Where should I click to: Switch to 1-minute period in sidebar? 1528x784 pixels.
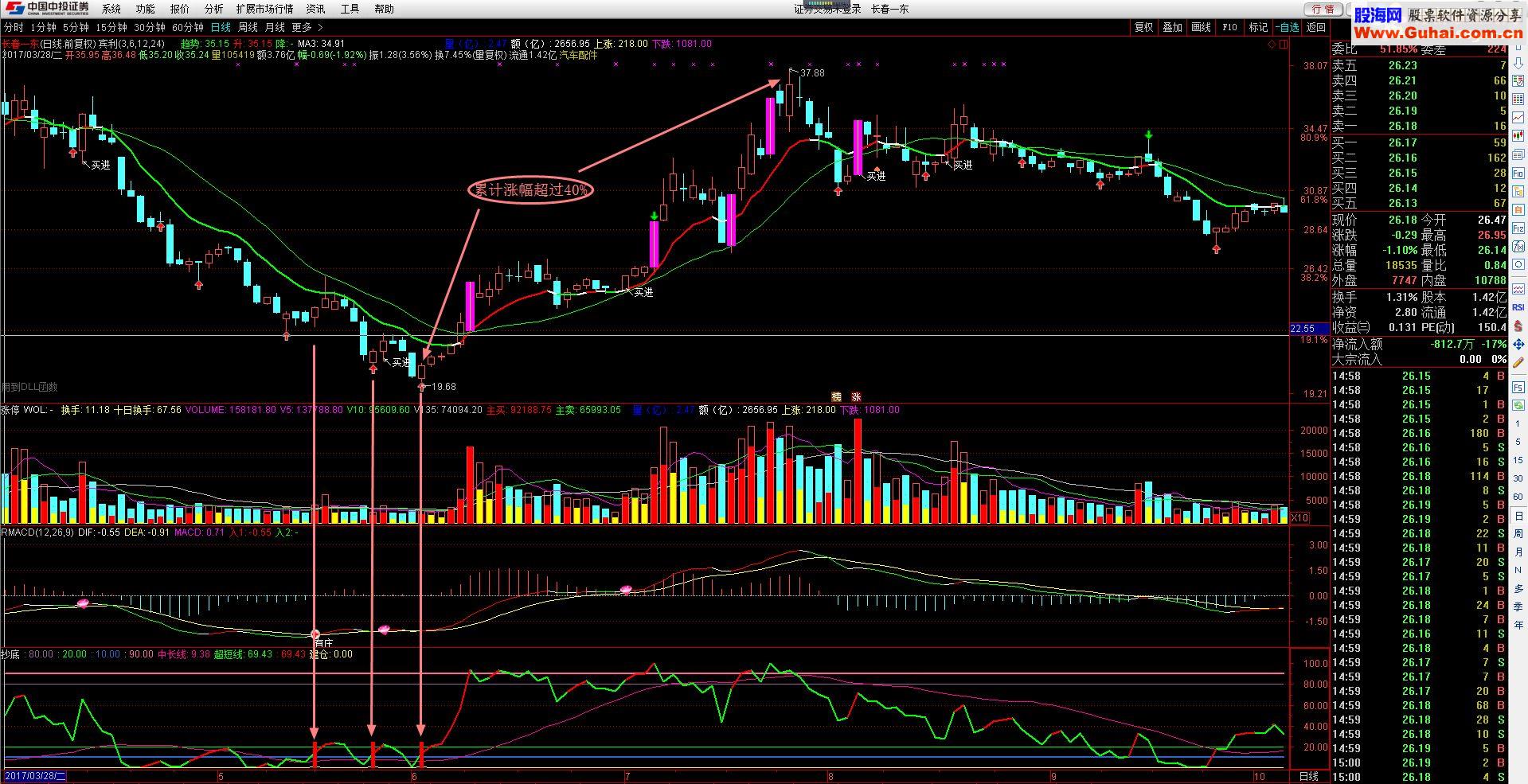point(1518,423)
